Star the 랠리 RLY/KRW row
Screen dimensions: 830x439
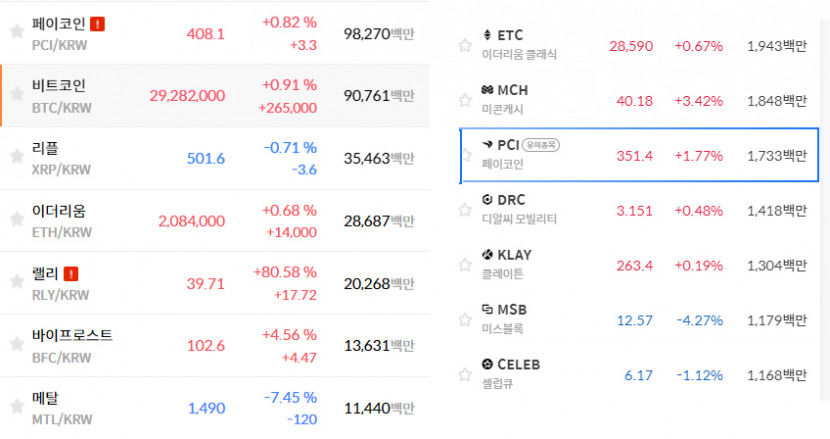coord(17,281)
